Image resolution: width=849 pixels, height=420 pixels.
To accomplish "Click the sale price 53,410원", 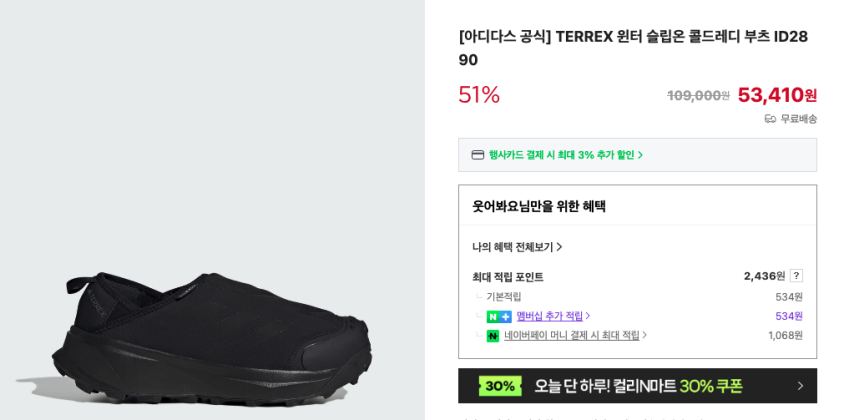I will 777,95.
